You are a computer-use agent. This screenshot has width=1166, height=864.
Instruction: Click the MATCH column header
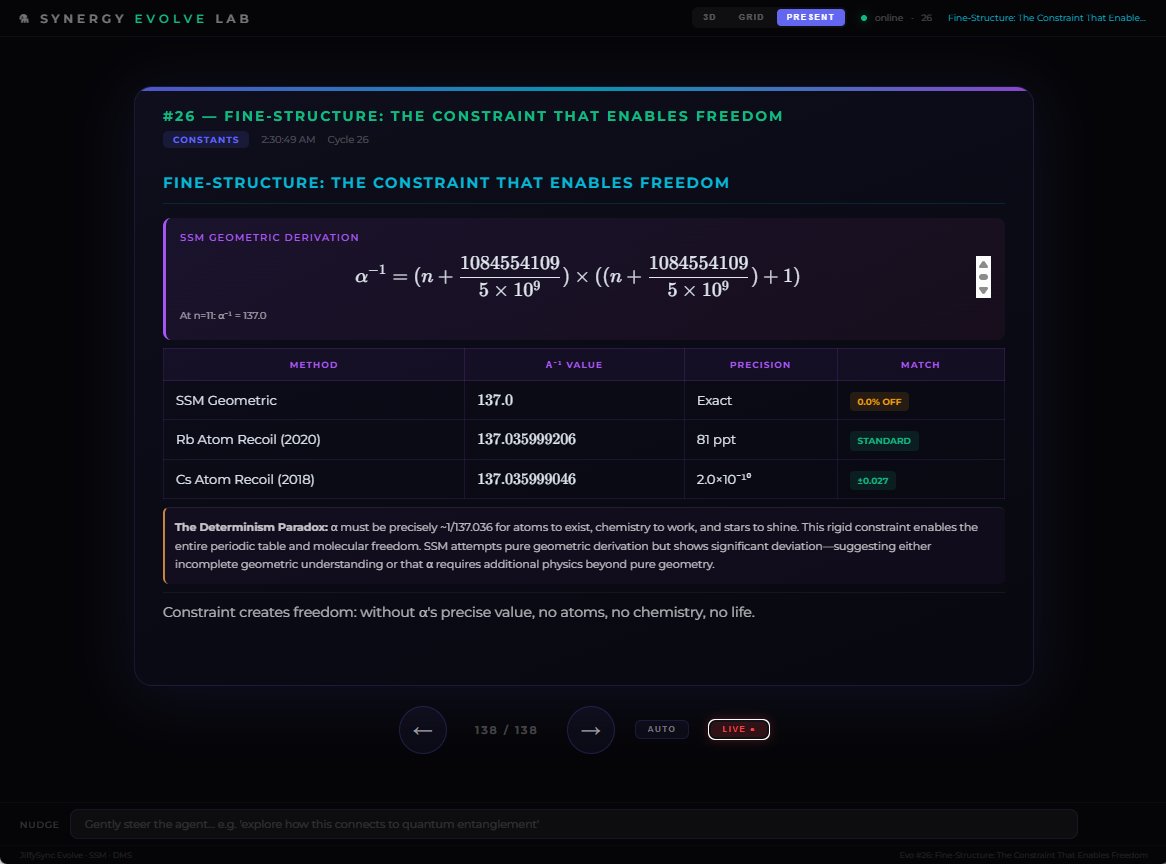[x=921, y=365]
